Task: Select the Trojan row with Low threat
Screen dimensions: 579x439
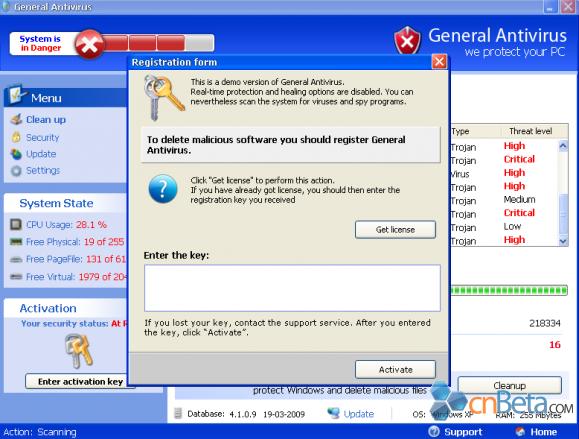Action: pyautogui.click(x=505, y=227)
